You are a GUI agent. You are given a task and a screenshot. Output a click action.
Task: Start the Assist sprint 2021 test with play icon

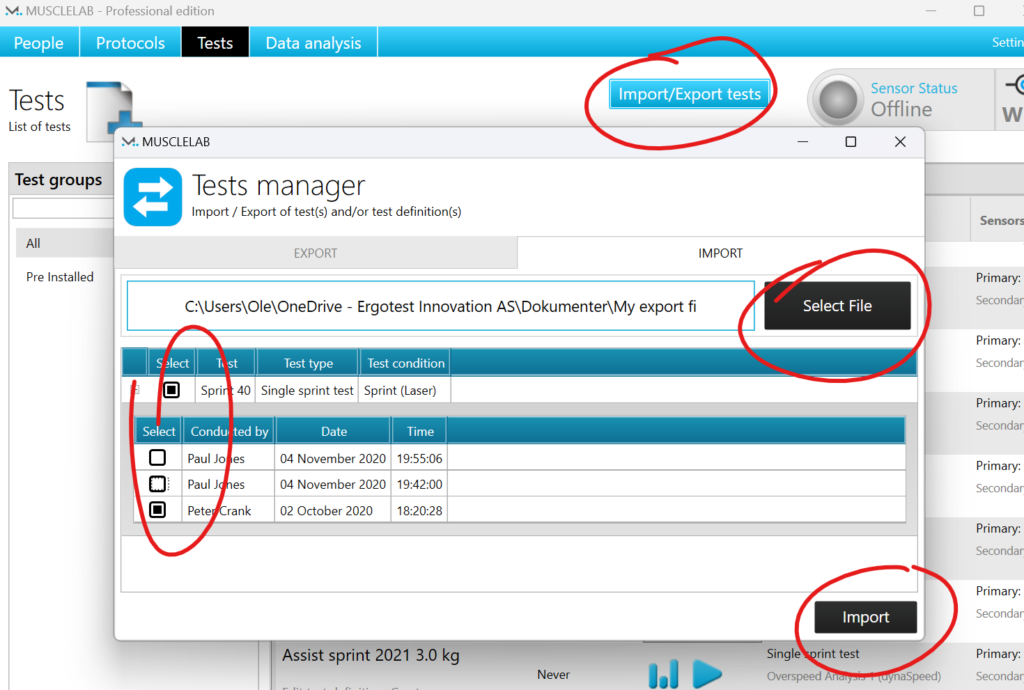click(707, 674)
